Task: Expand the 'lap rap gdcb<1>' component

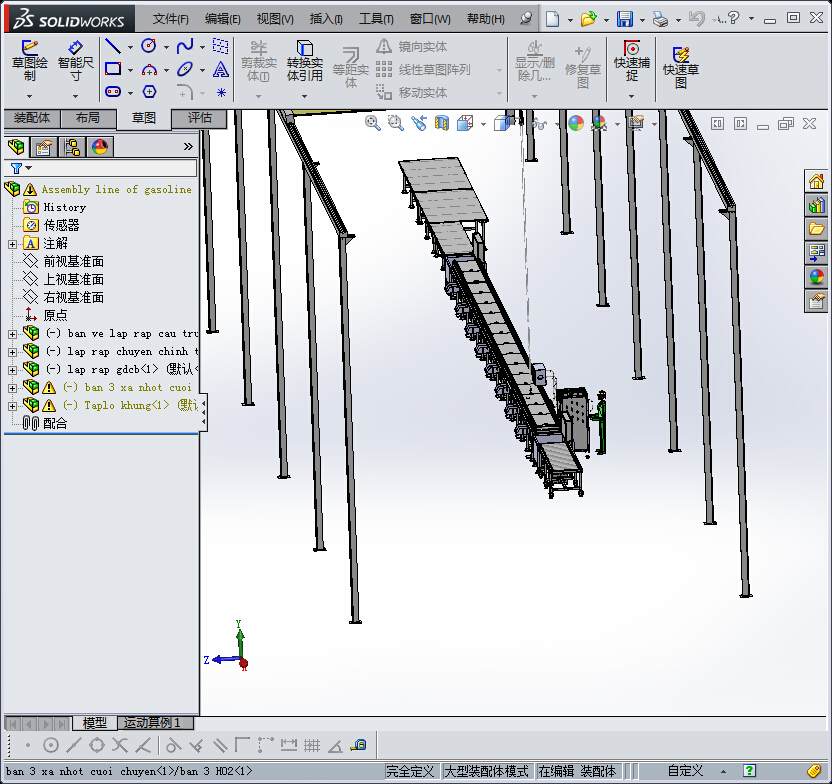Action: (12, 370)
